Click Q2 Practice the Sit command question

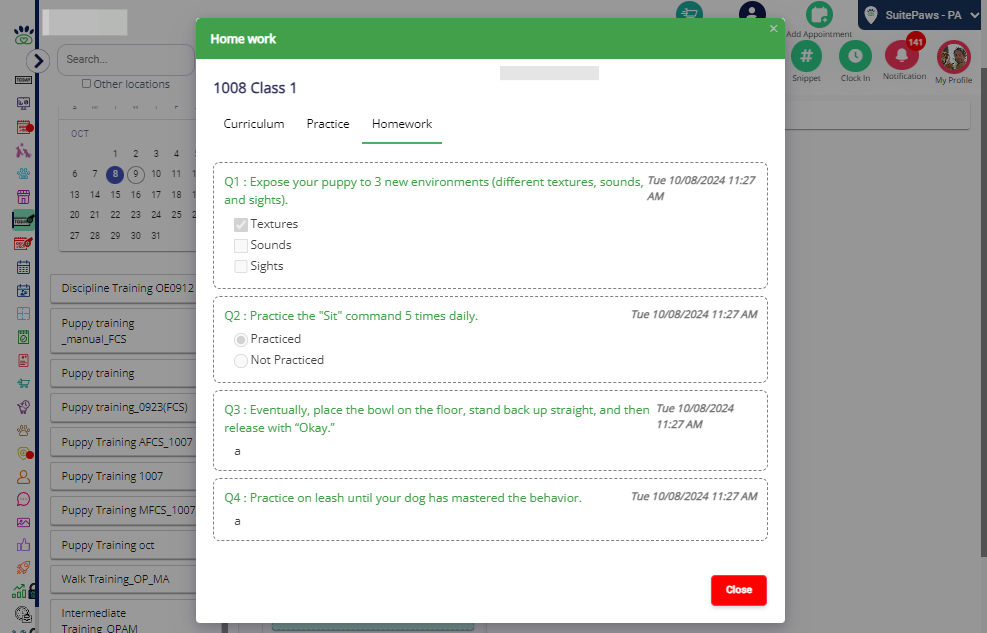point(351,316)
